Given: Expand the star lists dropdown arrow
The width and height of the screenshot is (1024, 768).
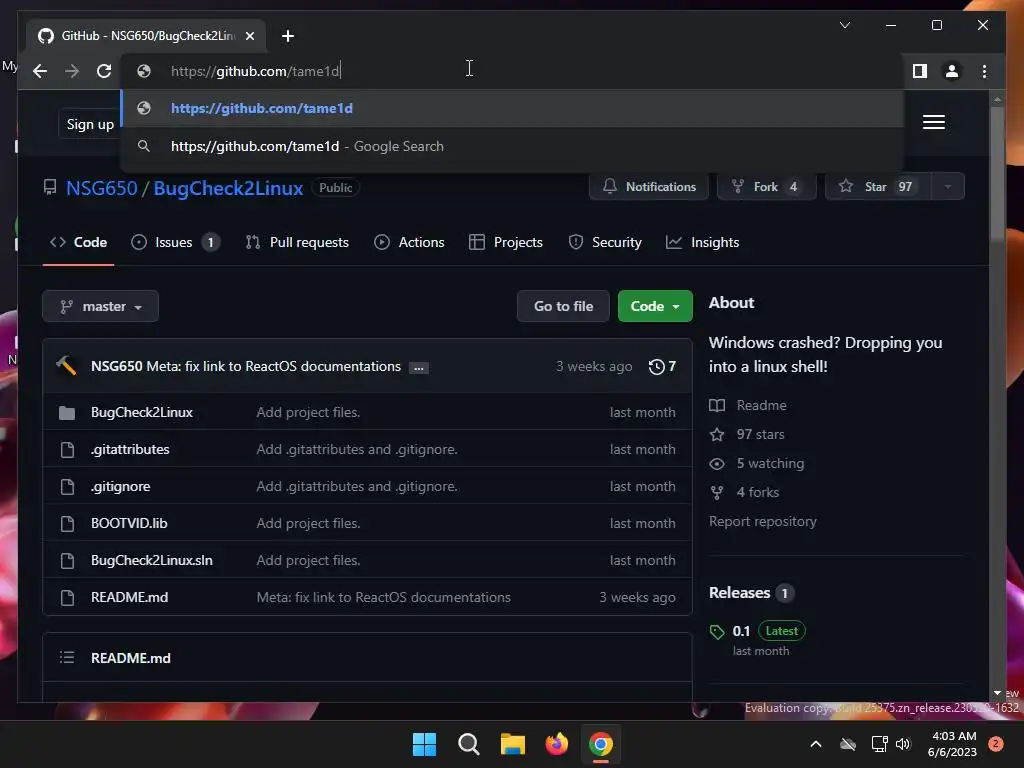Looking at the screenshot, I should coord(948,187).
